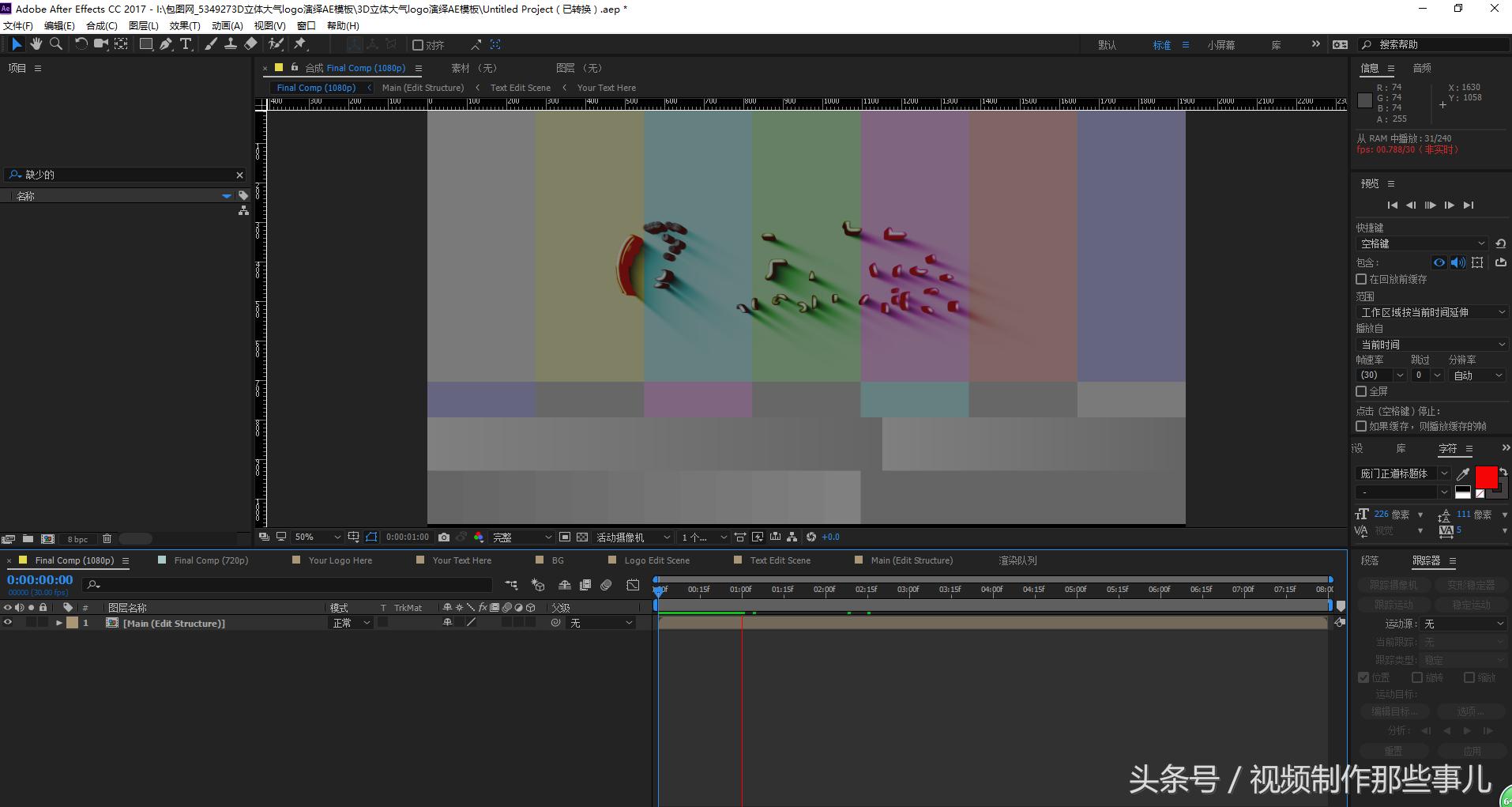Click the Take Snapshot camera icon
Screen dimensions: 1512x807
(444, 537)
